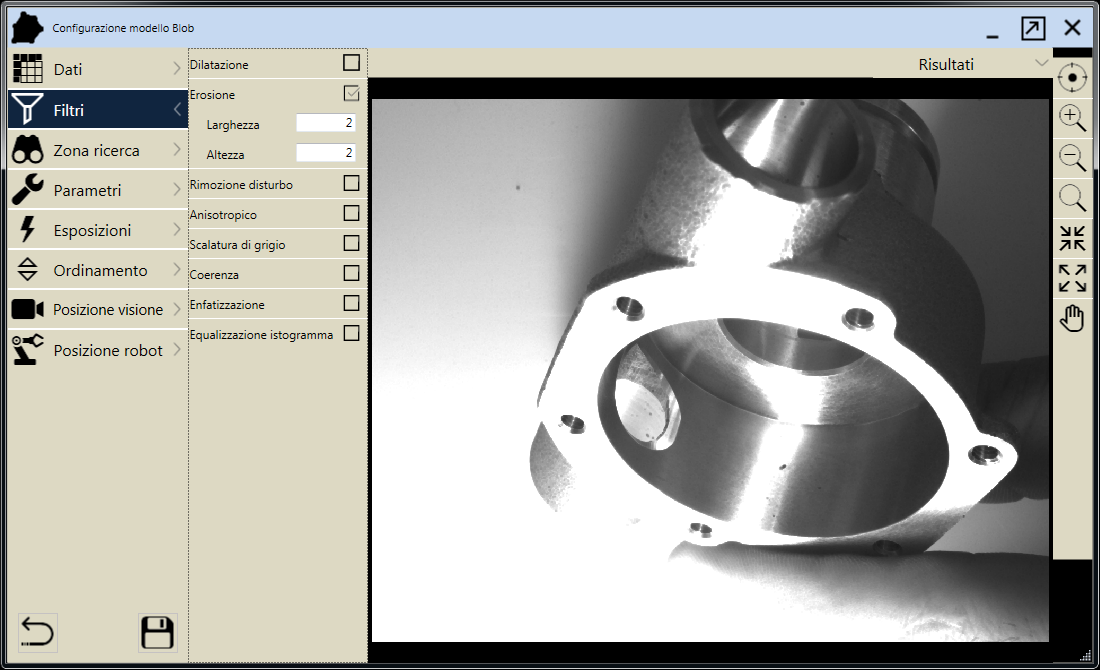Viewport: 1100px width, 670px height.
Task: Open the Posizione visione label
Action: click(108, 309)
